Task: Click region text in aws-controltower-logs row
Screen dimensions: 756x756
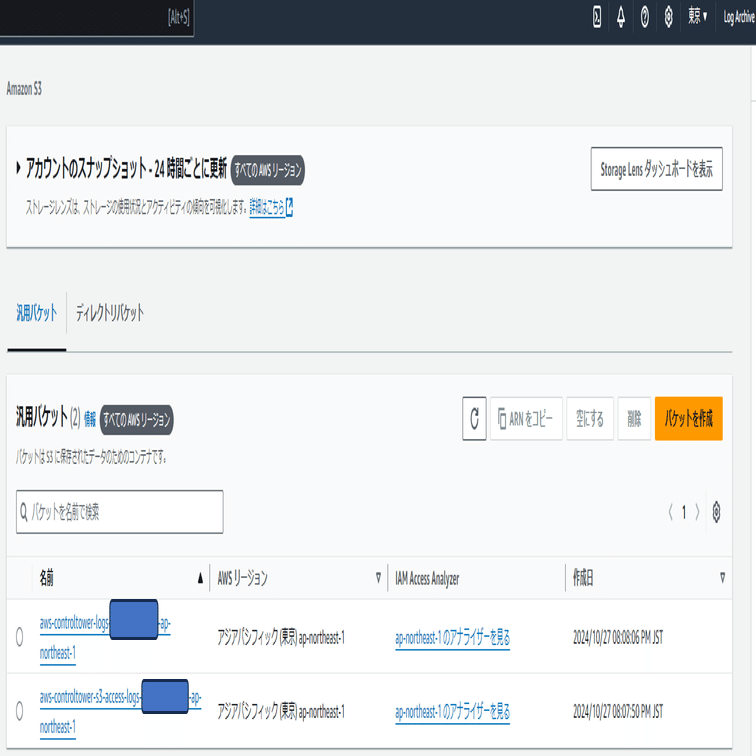Action: tap(281, 637)
